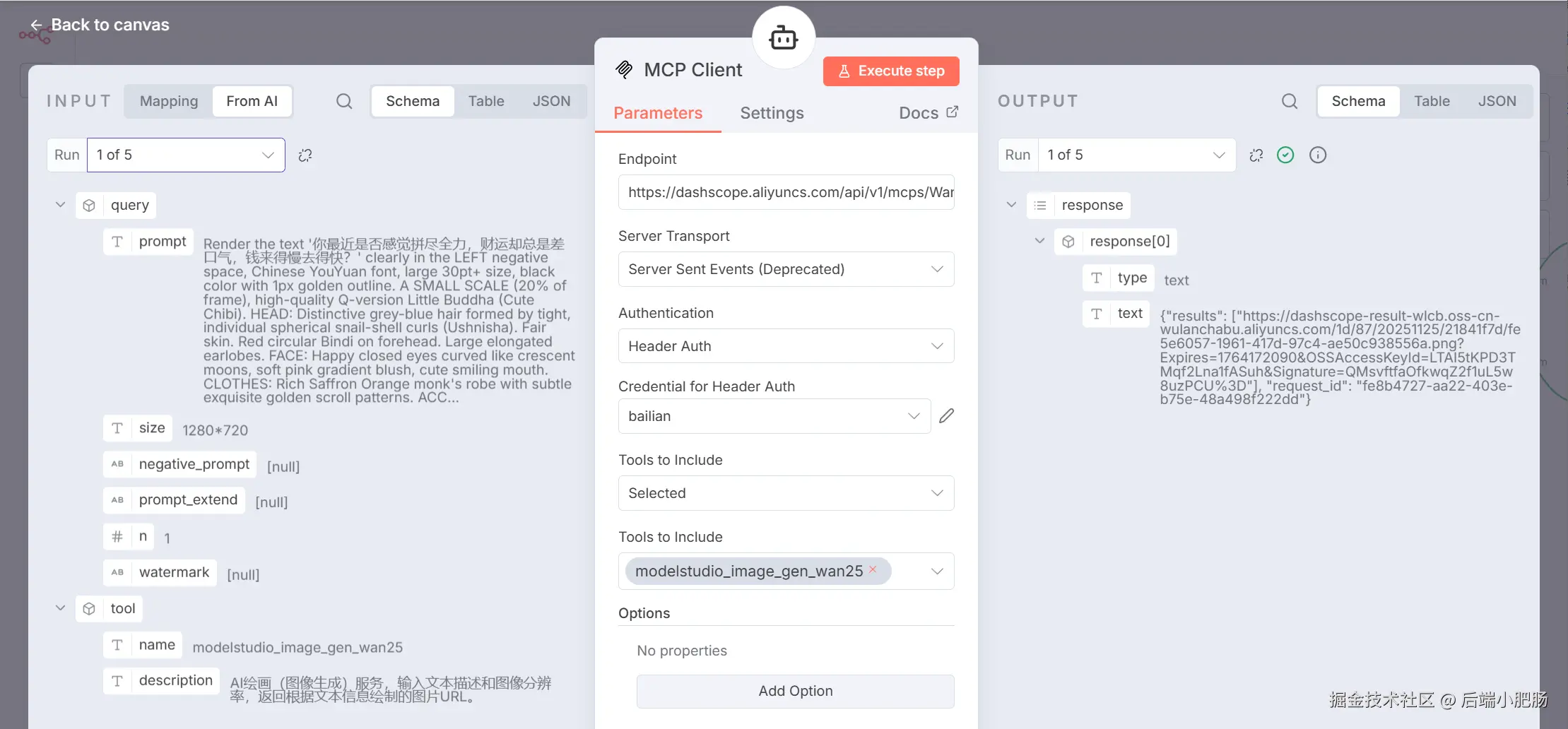Open the Docs external link

point(929,113)
